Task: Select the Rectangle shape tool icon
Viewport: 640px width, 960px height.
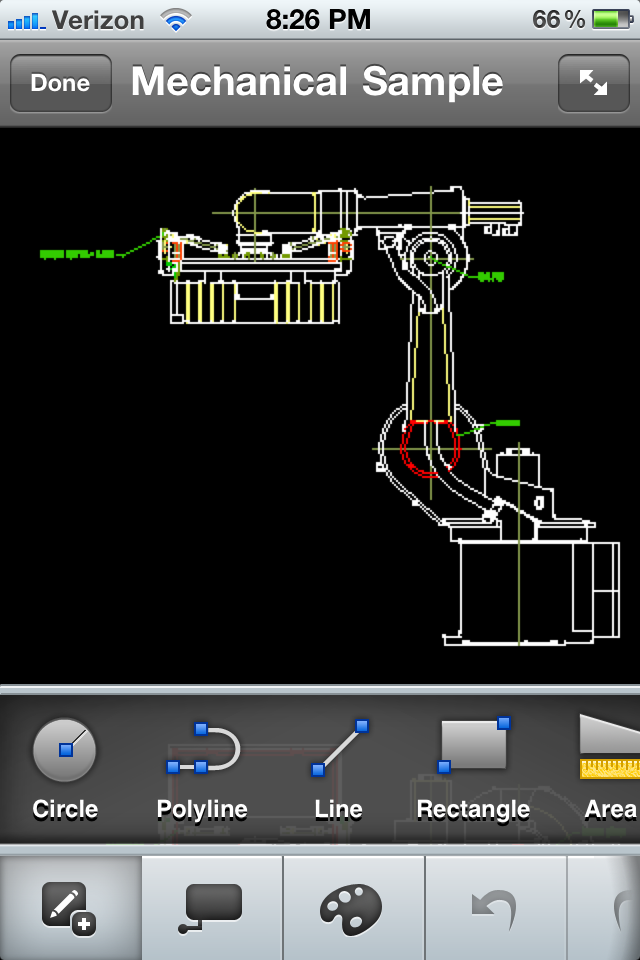Action: 474,745
